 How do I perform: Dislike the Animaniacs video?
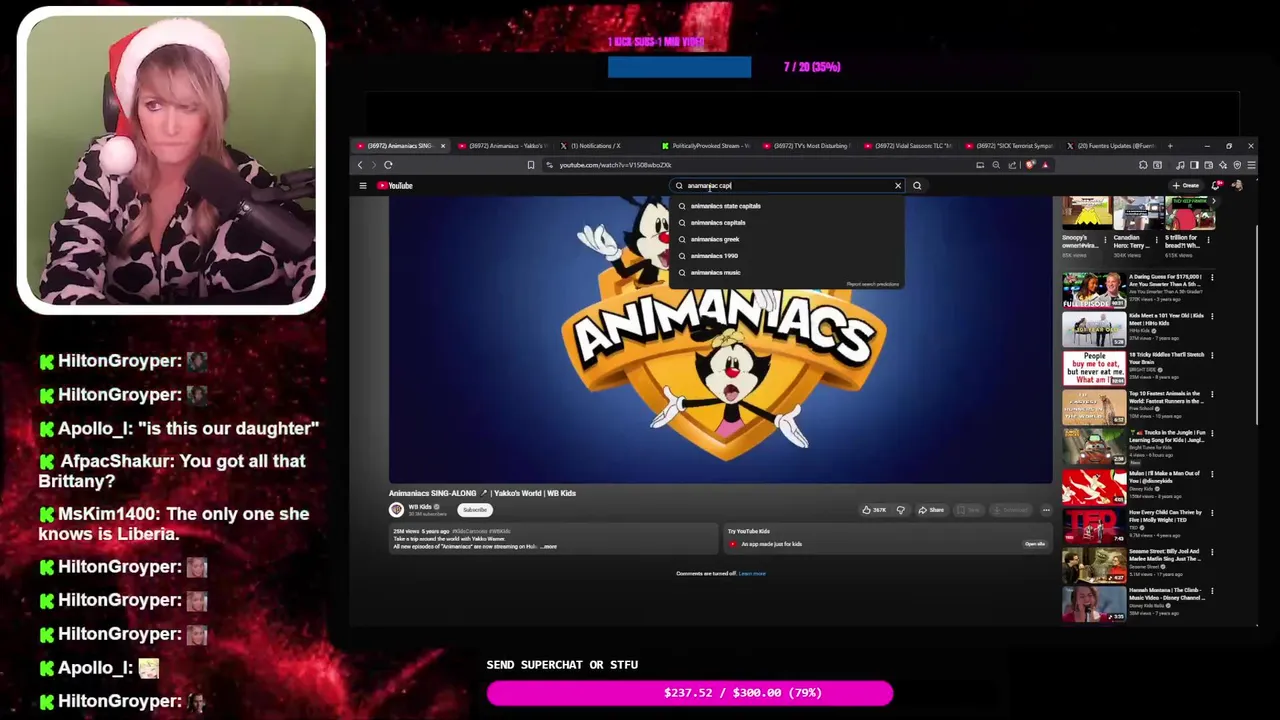click(x=900, y=510)
